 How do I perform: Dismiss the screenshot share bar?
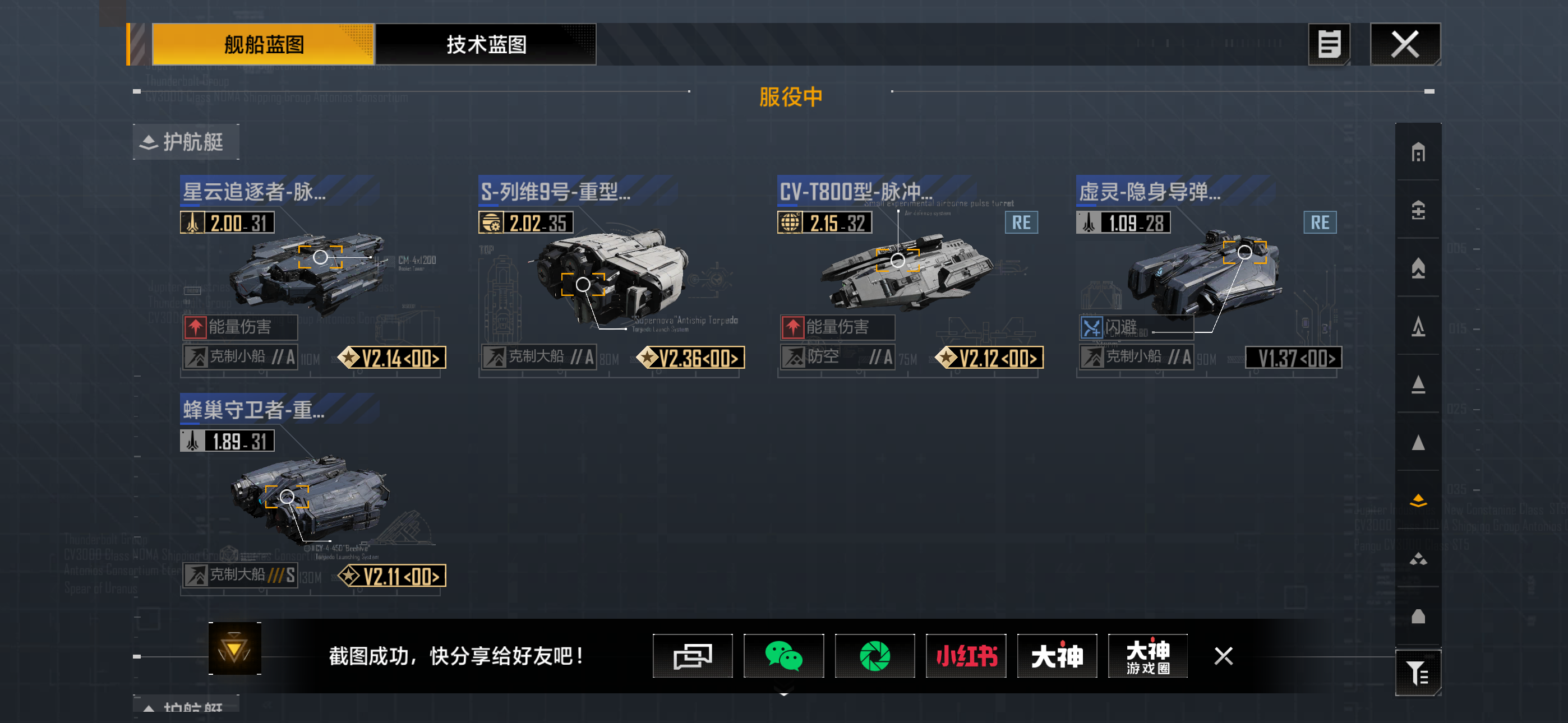click(x=1223, y=656)
